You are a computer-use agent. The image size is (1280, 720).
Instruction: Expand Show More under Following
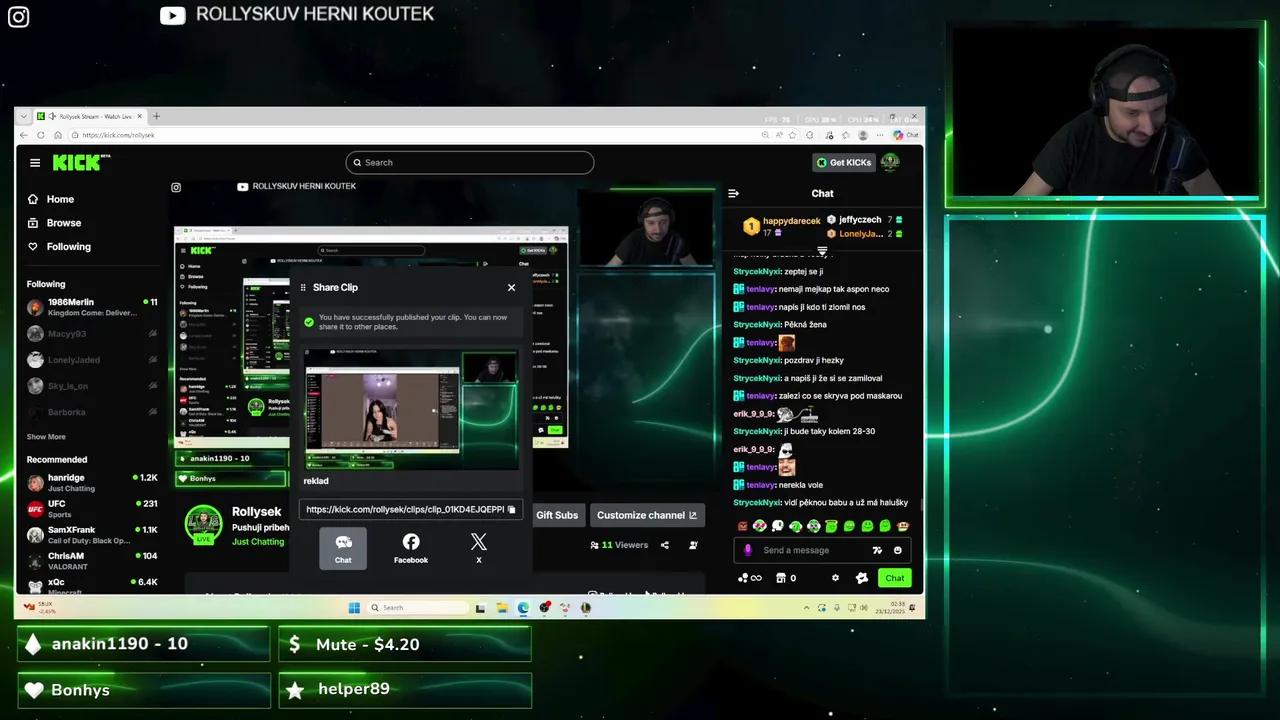coord(46,437)
